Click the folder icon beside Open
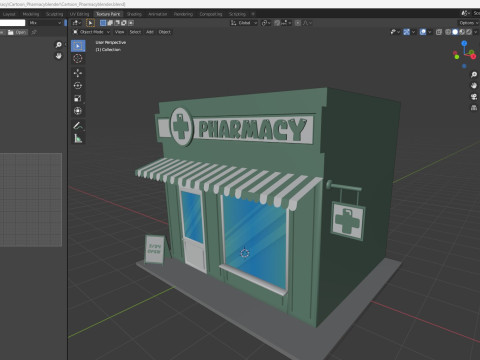Screen dimensions: 480x360 (x=11, y=32)
